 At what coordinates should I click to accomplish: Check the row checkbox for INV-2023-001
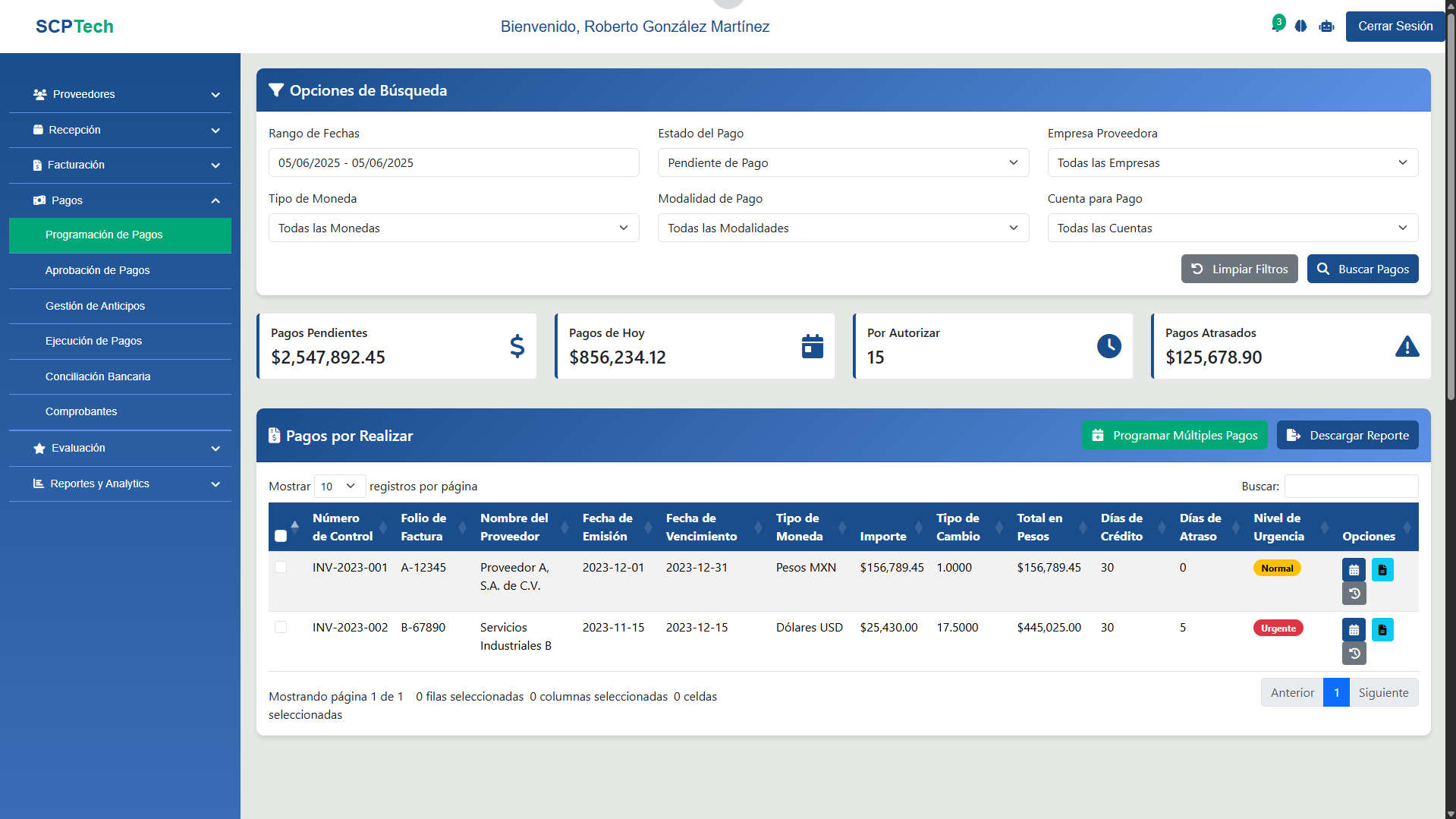point(281,567)
